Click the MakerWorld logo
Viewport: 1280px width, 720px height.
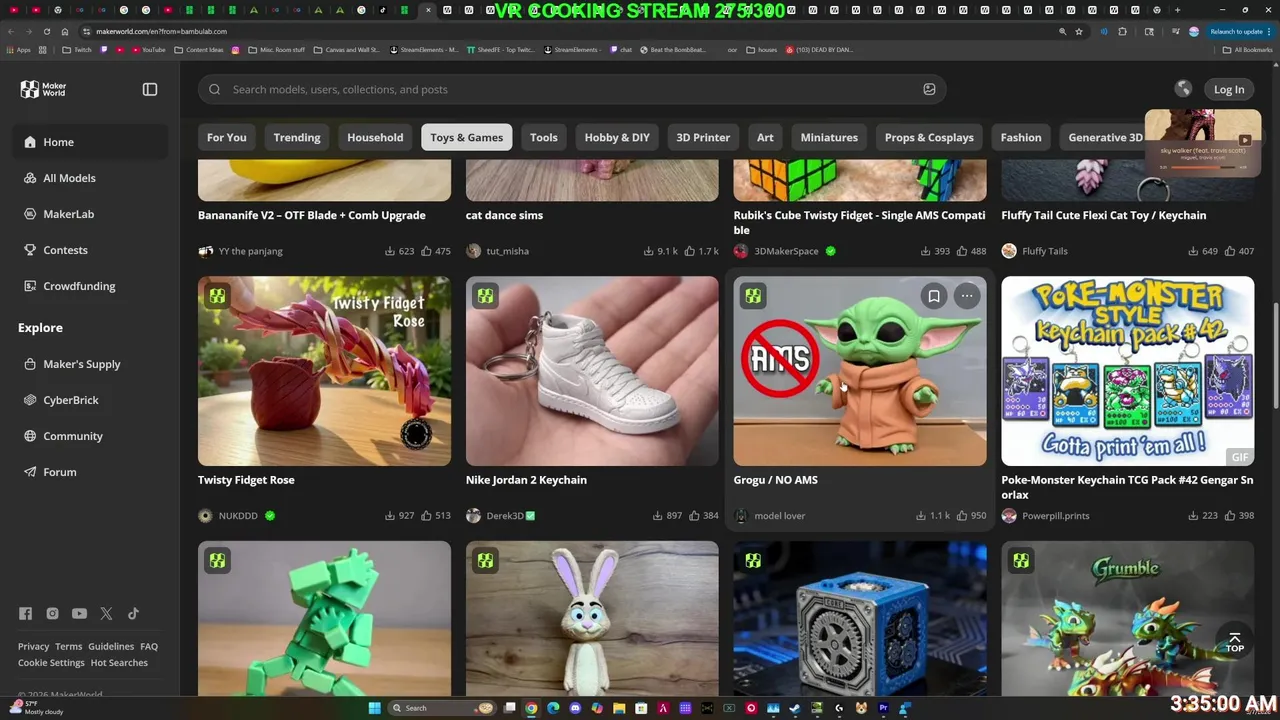(x=43, y=89)
